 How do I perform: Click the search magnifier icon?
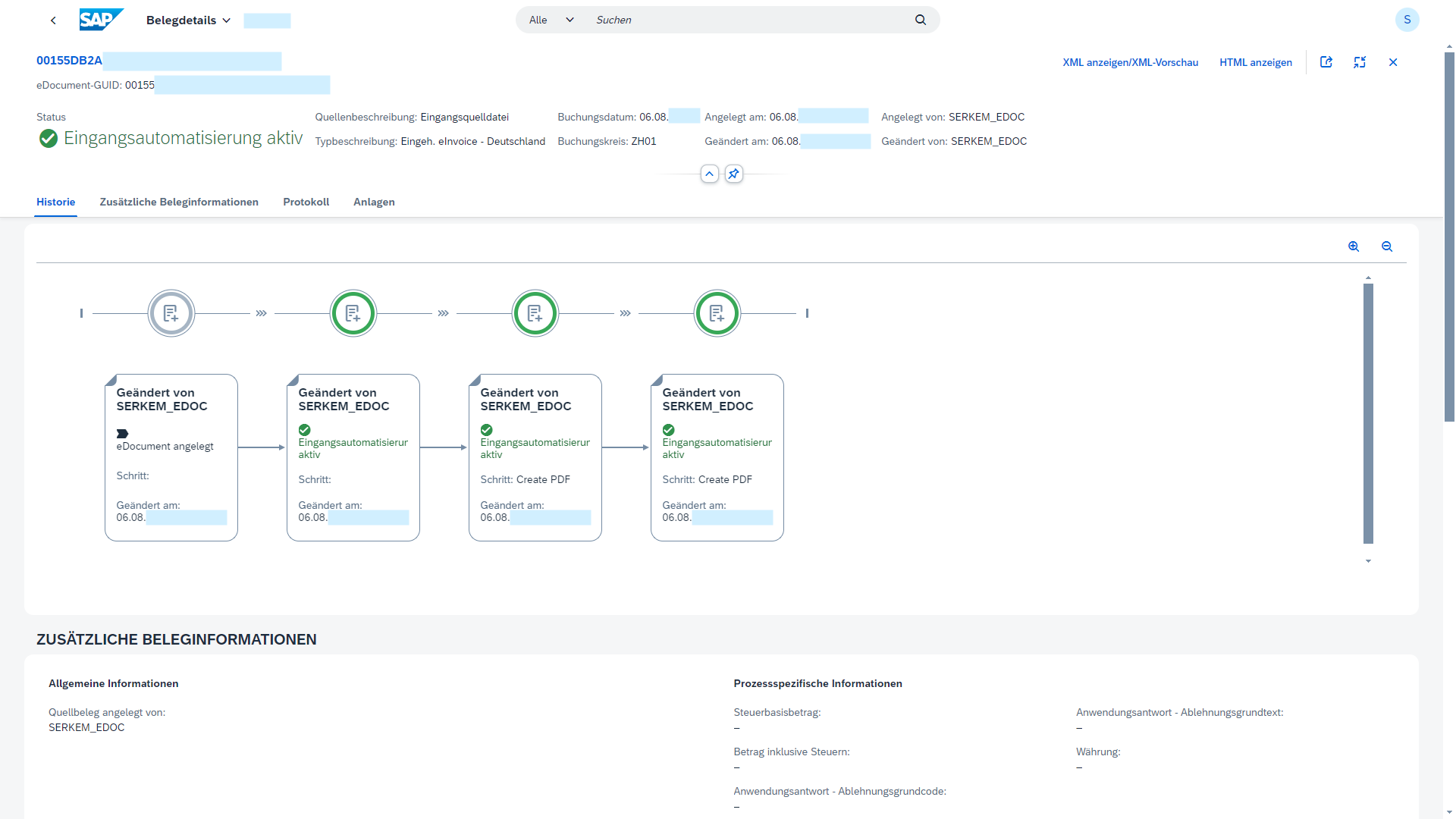(920, 20)
